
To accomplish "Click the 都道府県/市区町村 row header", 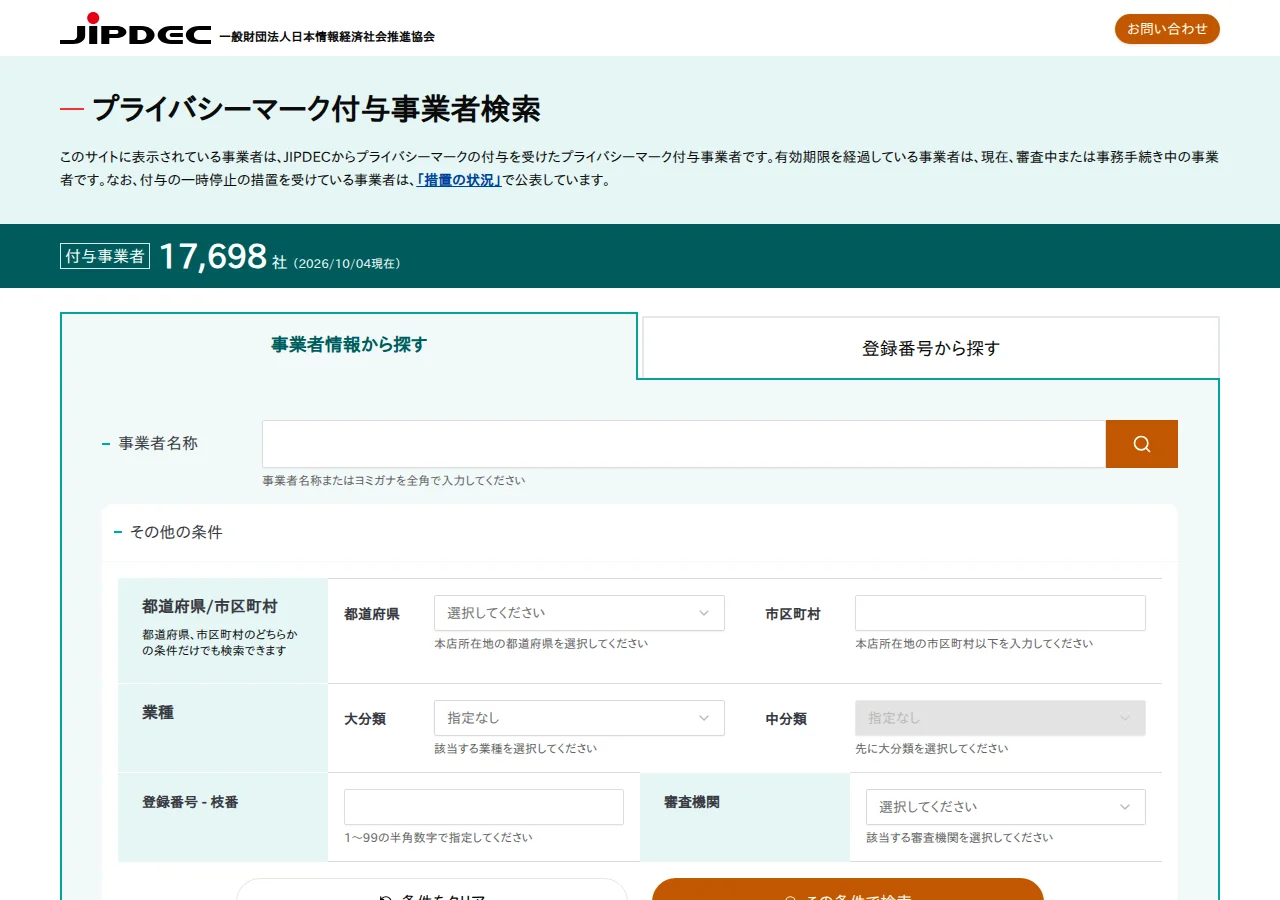I will (x=223, y=630).
